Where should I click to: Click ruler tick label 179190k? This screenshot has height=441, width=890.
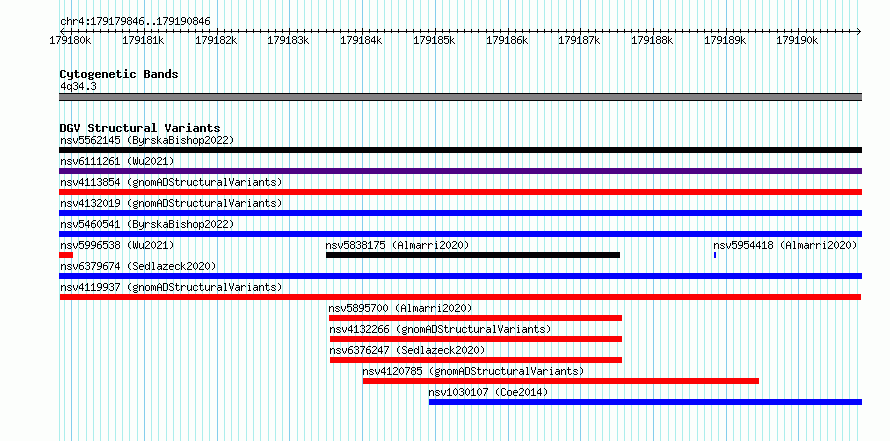click(798, 40)
